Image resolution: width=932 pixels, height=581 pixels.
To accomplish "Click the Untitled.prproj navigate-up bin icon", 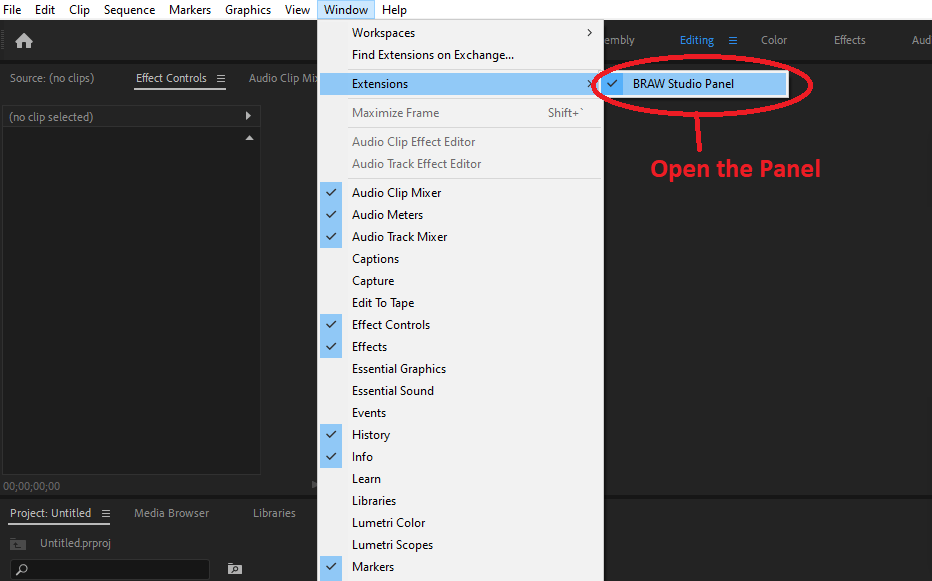I will (x=17, y=543).
